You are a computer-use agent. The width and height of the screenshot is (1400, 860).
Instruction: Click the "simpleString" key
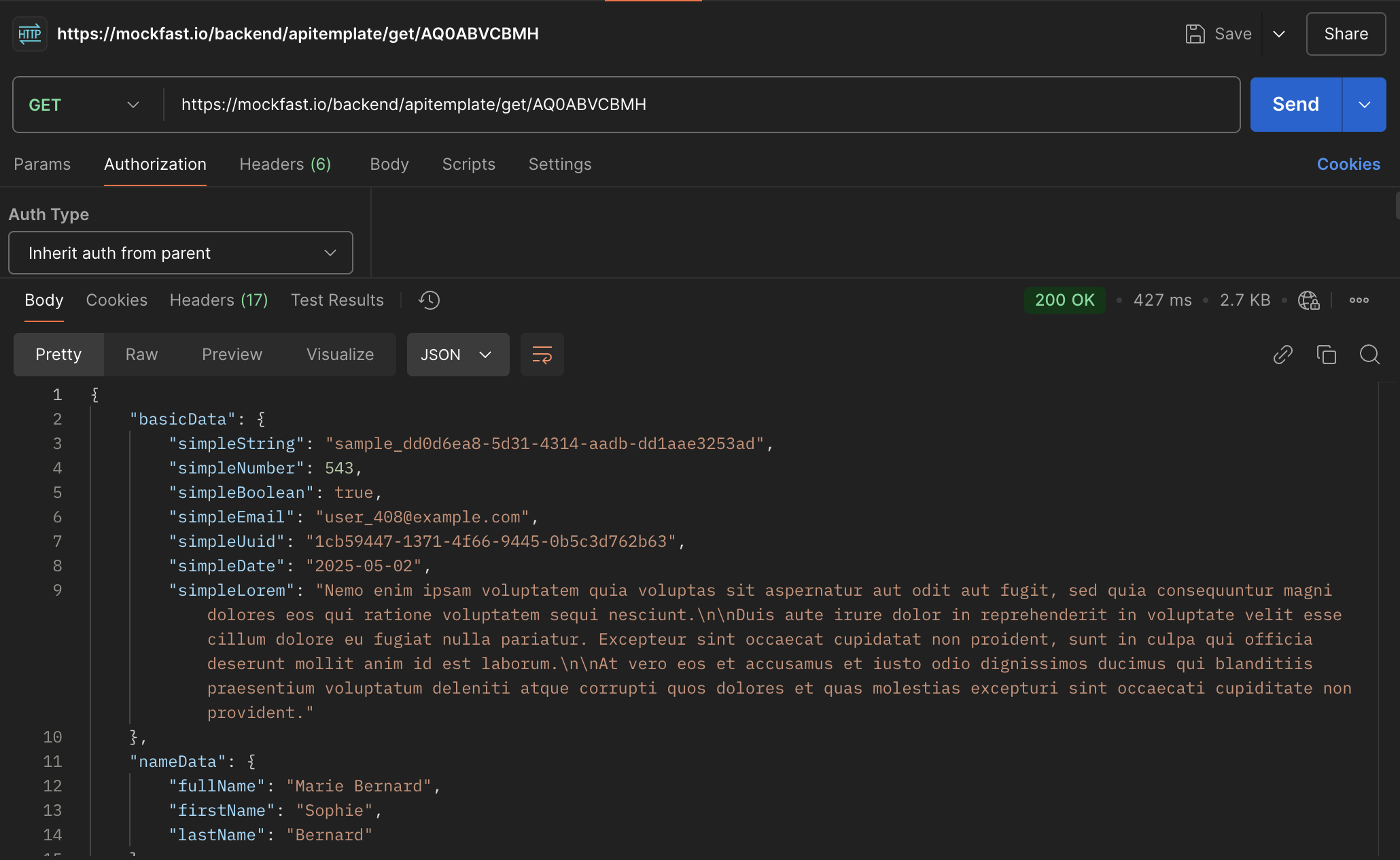coord(236,444)
